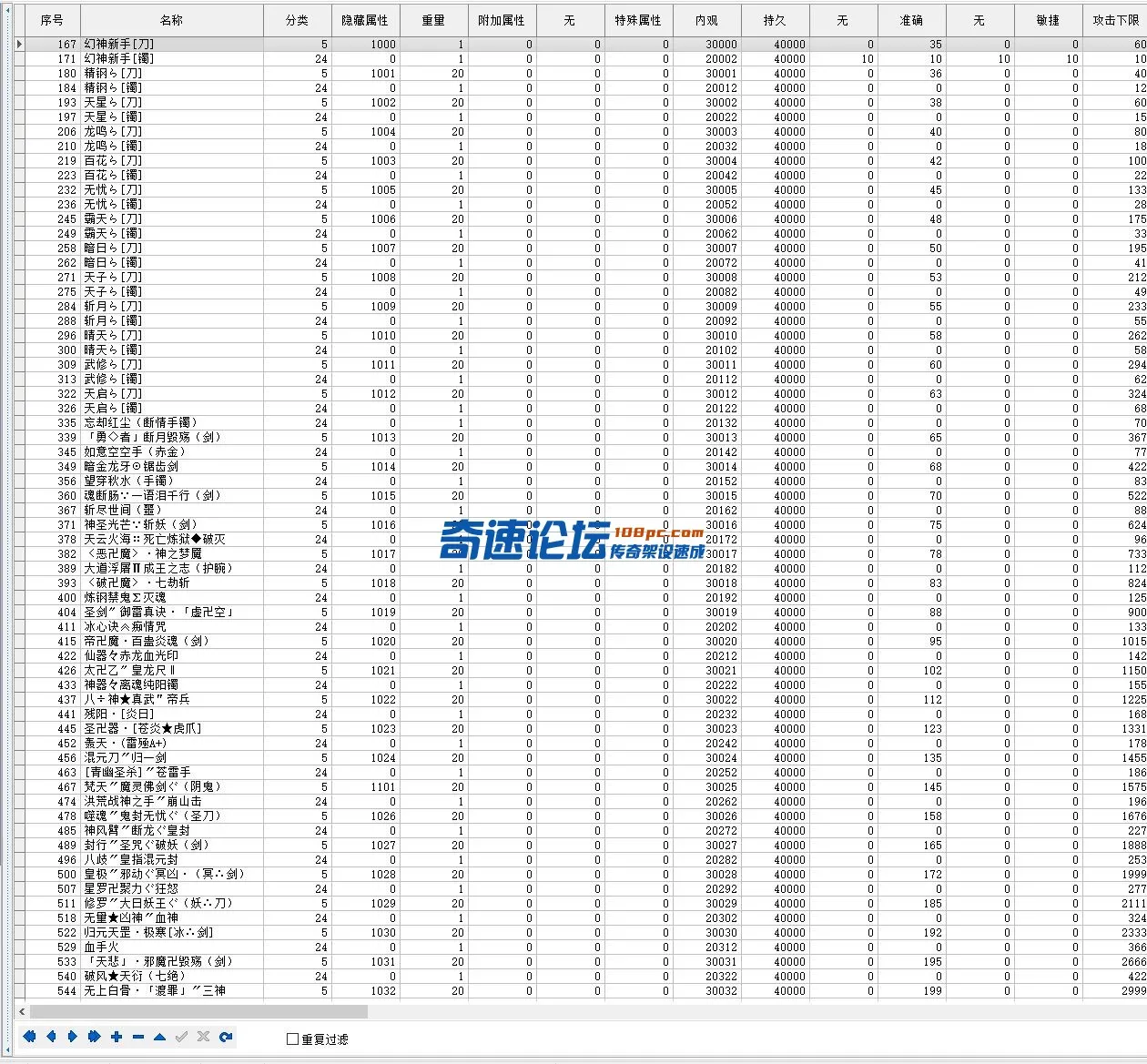Select the row 神器々离魂纯阳镯
The width and height of the screenshot is (1147, 1064).
pyautogui.click(x=581, y=684)
